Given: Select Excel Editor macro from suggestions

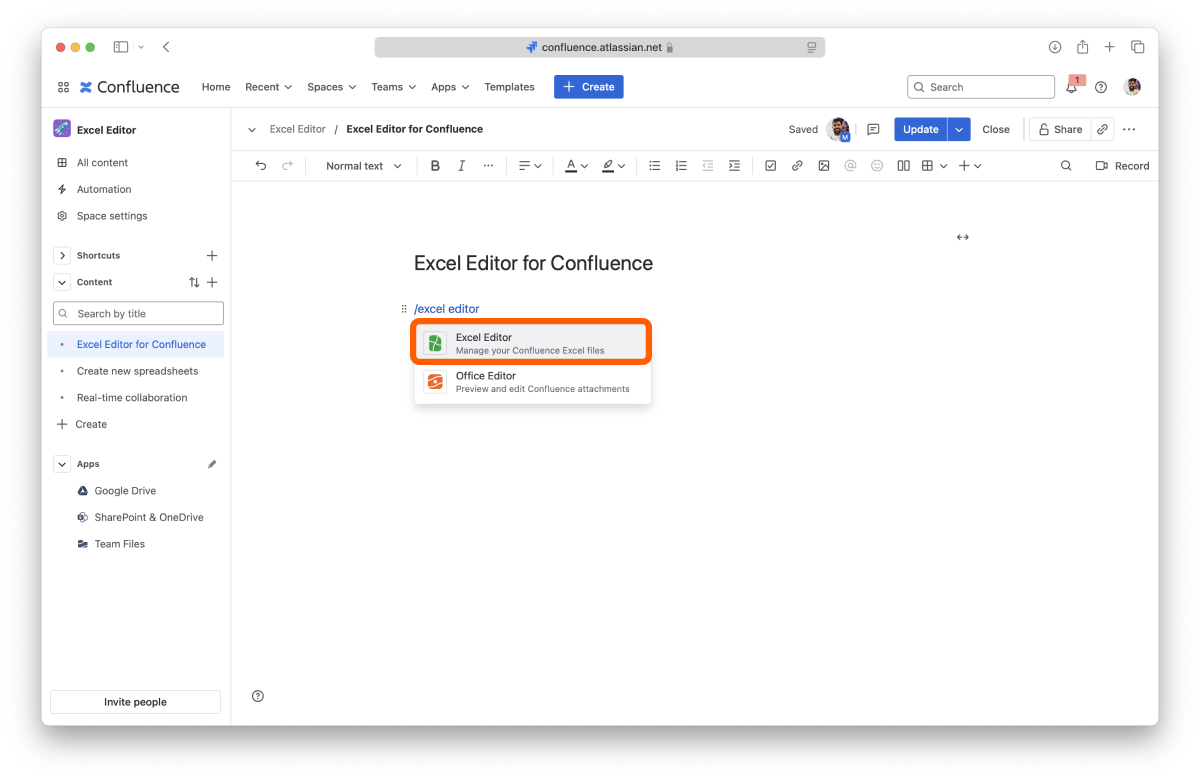Looking at the screenshot, I should pos(532,343).
